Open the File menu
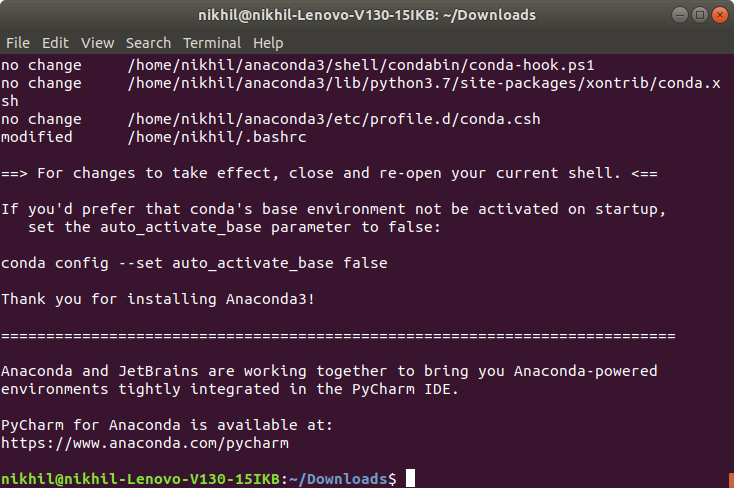Viewport: 734px width, 488px height. pos(18,43)
